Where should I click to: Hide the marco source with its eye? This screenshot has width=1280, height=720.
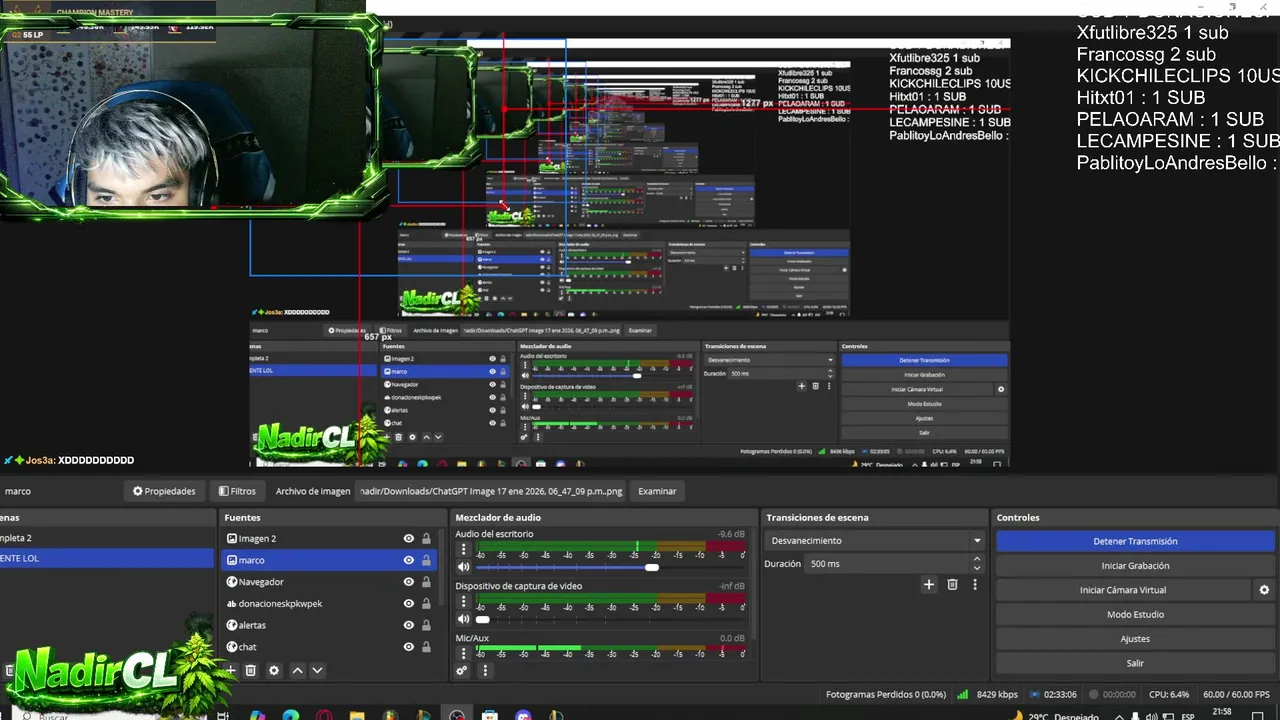click(x=408, y=560)
